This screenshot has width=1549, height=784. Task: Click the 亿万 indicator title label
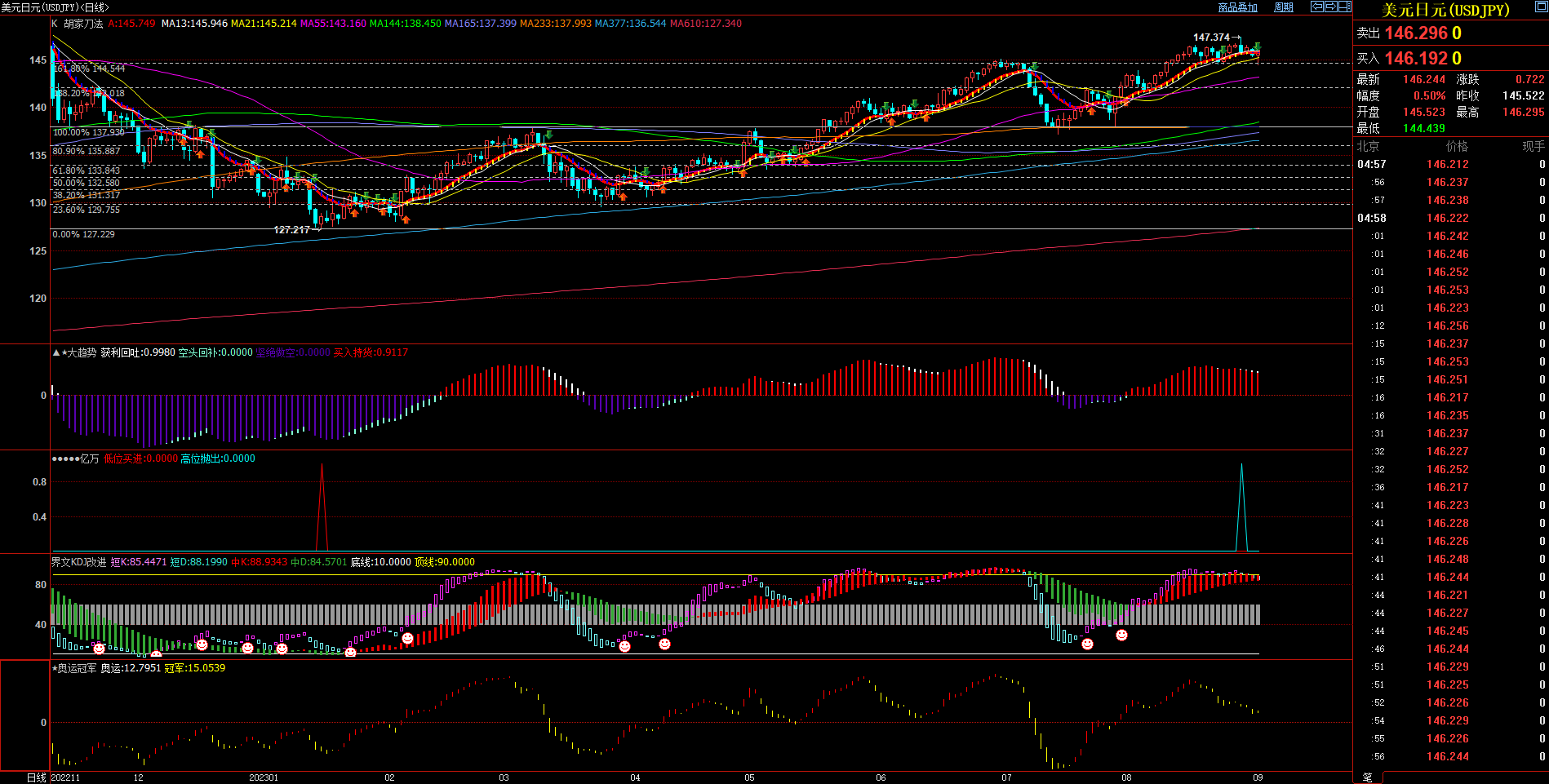point(89,458)
